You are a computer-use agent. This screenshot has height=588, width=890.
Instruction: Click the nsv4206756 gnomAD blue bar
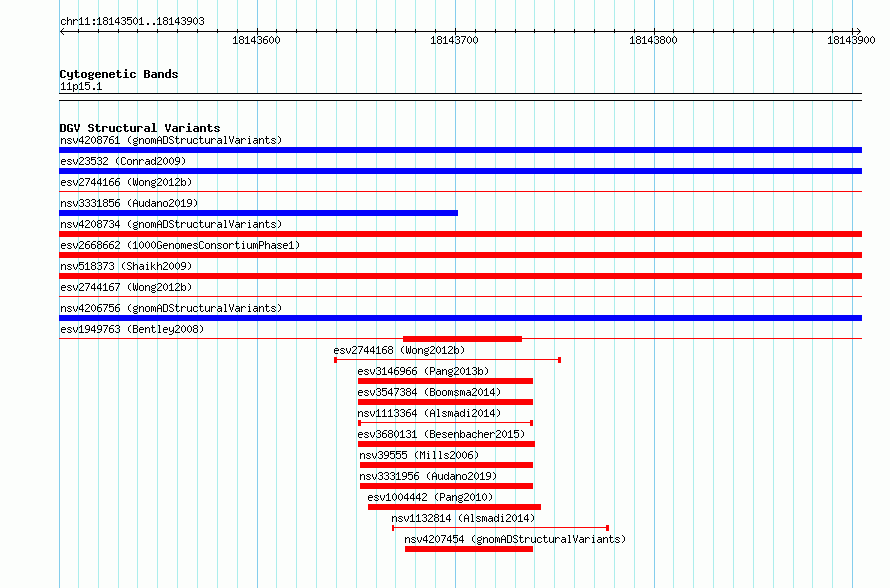coord(460,318)
